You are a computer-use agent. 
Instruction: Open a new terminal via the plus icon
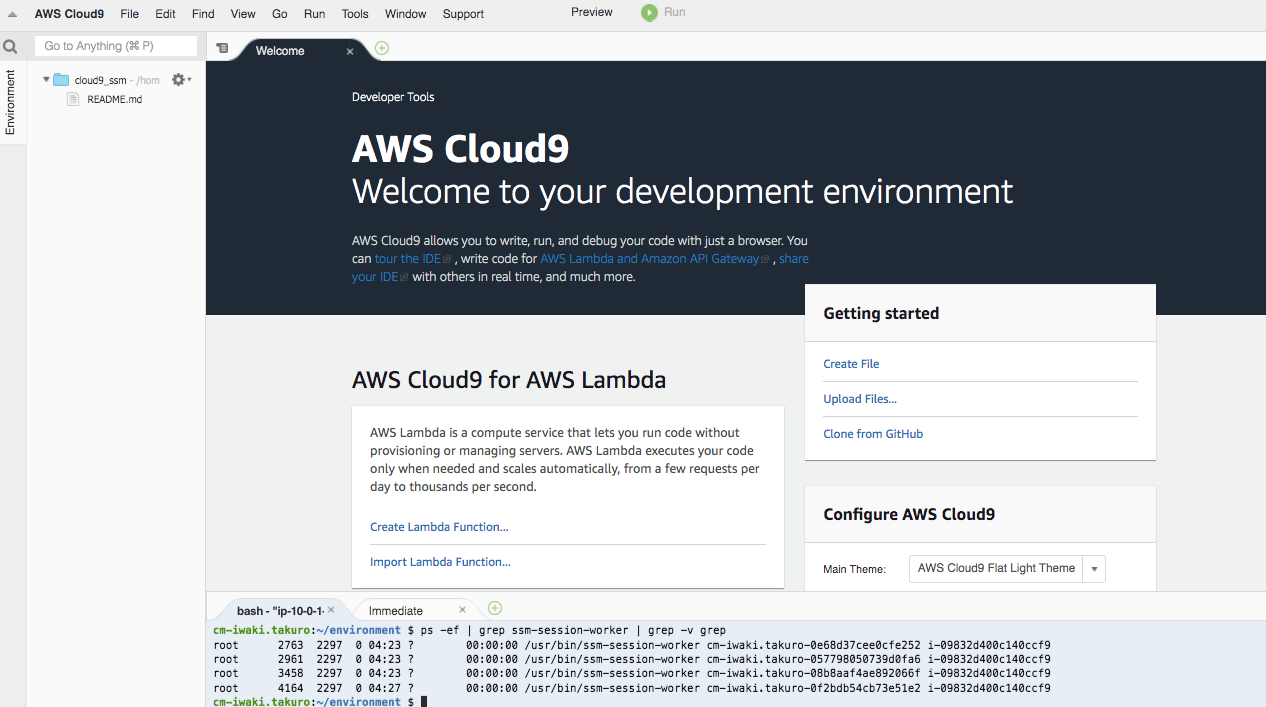494,608
